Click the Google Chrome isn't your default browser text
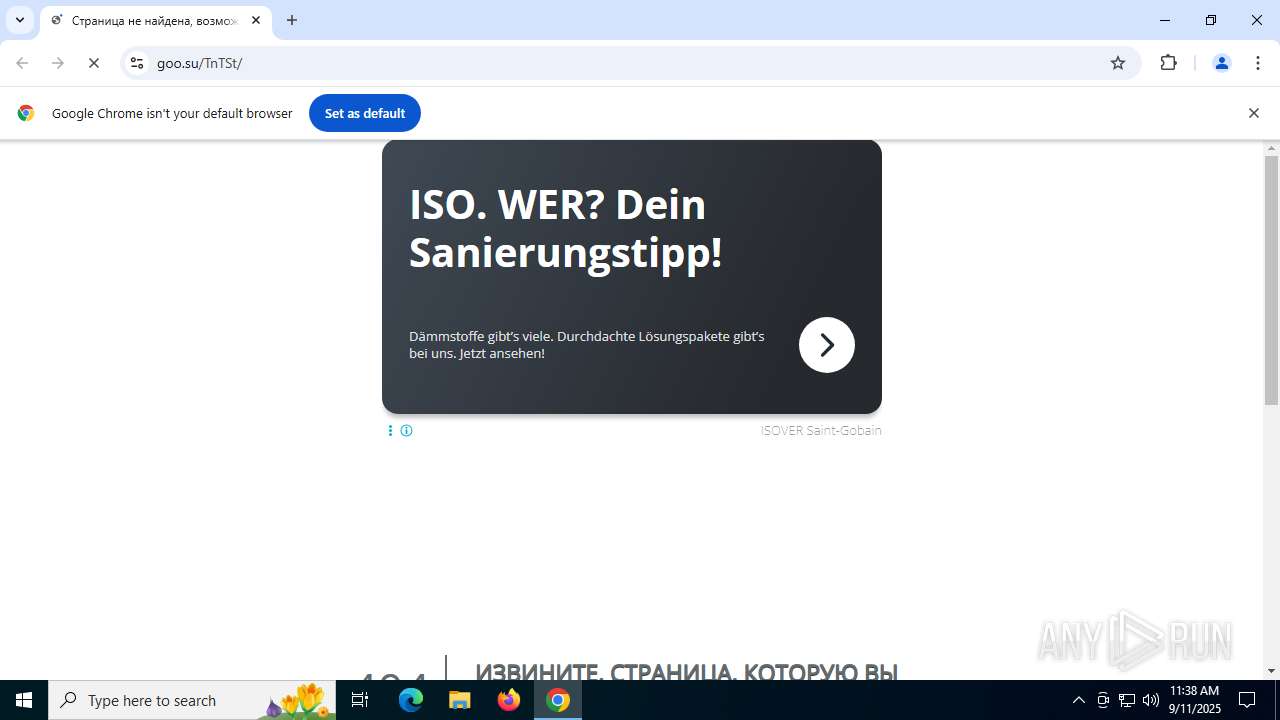Image resolution: width=1280 pixels, height=720 pixels. (x=172, y=113)
